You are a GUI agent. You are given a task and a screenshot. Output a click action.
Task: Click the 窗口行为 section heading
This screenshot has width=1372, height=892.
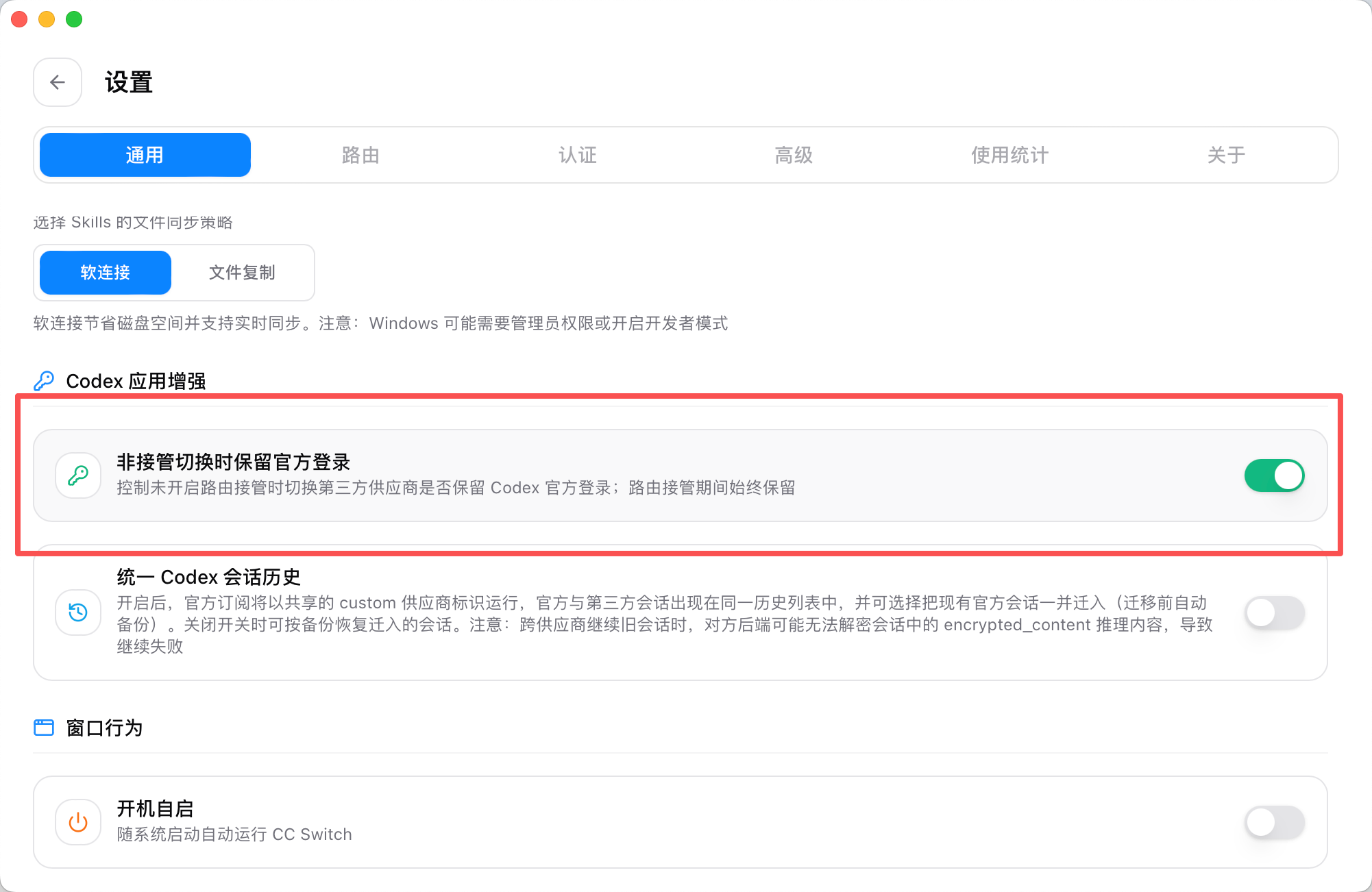coord(104,728)
